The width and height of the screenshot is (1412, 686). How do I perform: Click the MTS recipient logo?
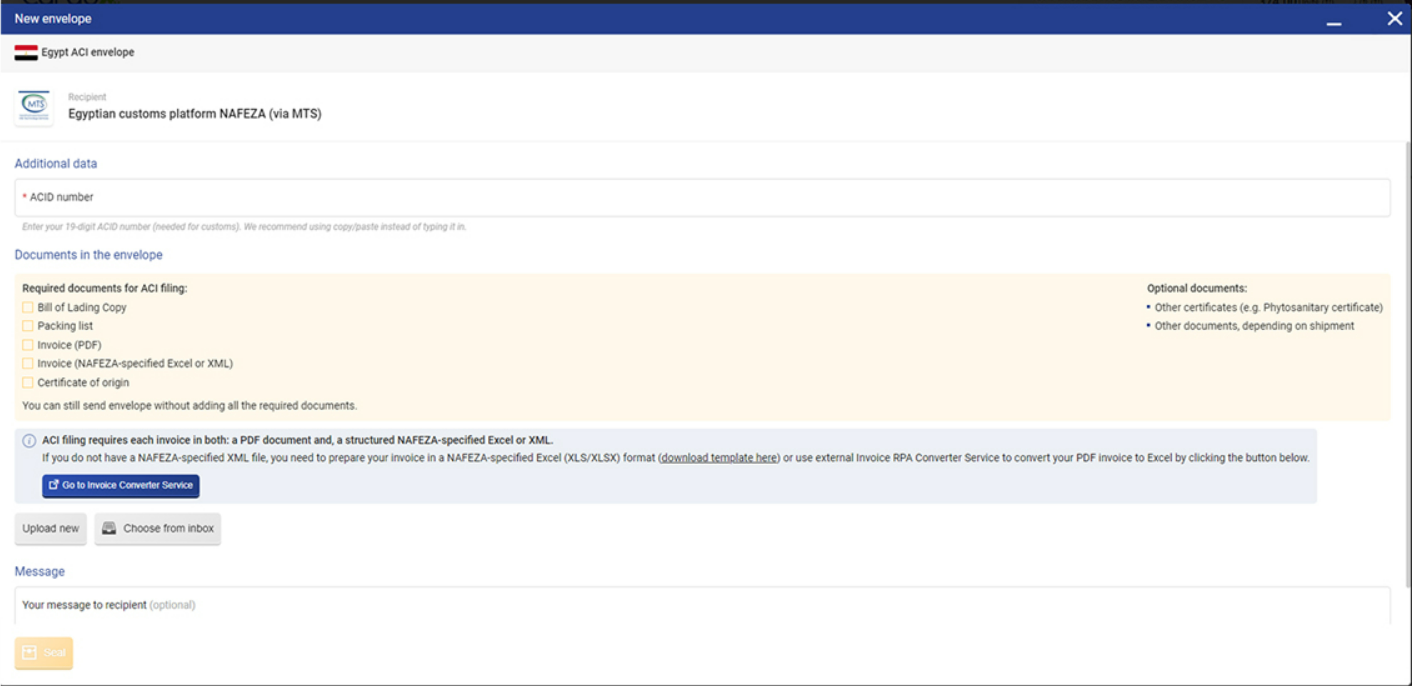click(34, 106)
